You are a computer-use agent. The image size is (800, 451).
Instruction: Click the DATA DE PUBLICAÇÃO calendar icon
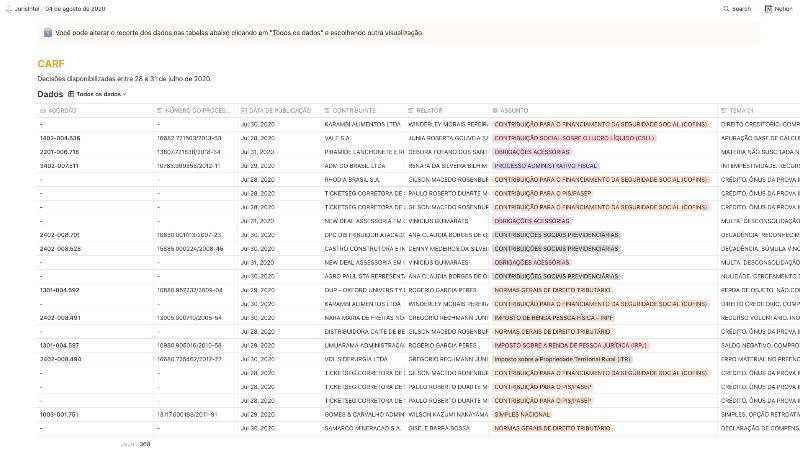click(244, 110)
